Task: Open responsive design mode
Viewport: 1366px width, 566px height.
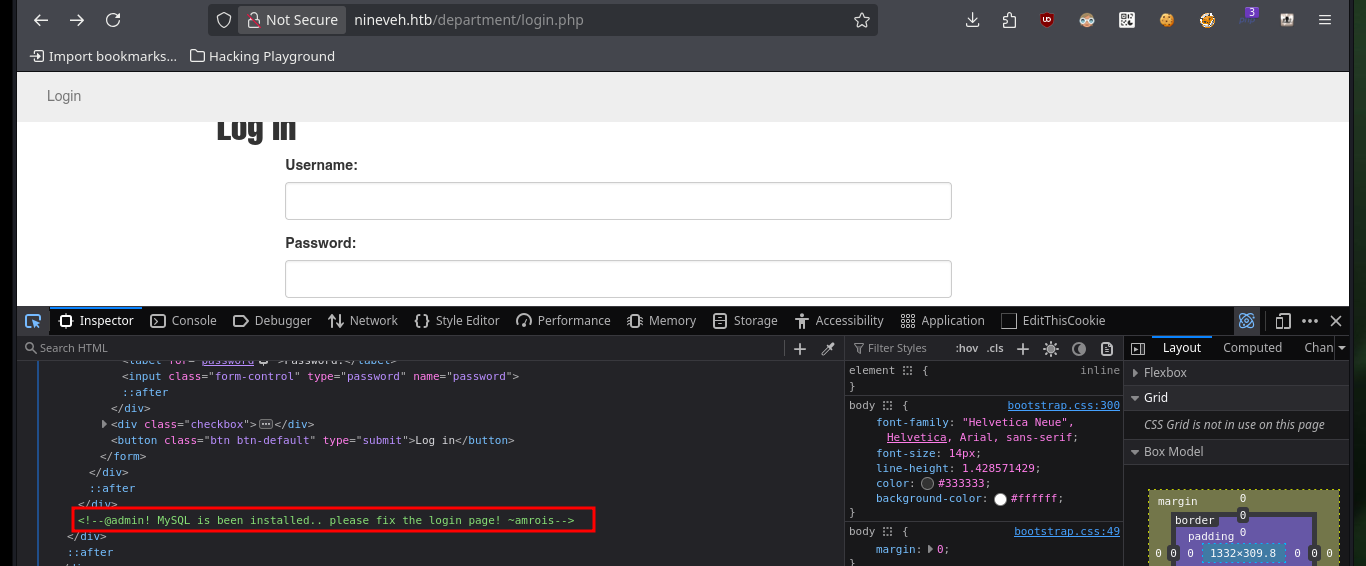Action: coord(1283,321)
